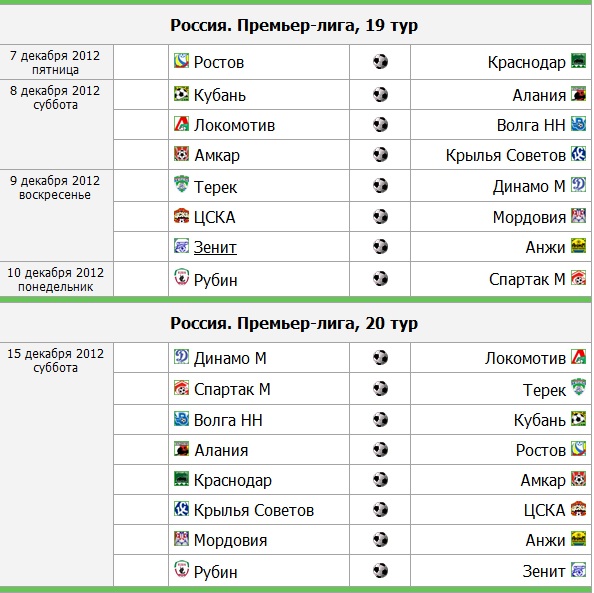Screen dimensions: 594x593
Task: Click the Динамо М name opposite Терек
Action: click(529, 186)
